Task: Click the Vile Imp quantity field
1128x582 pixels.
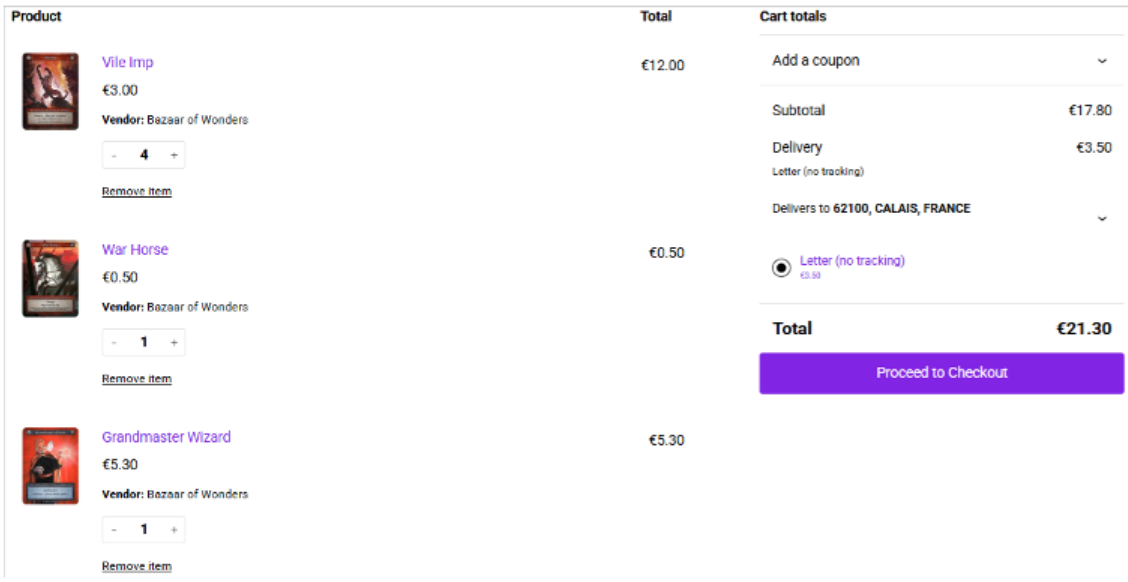Action: coord(144,155)
